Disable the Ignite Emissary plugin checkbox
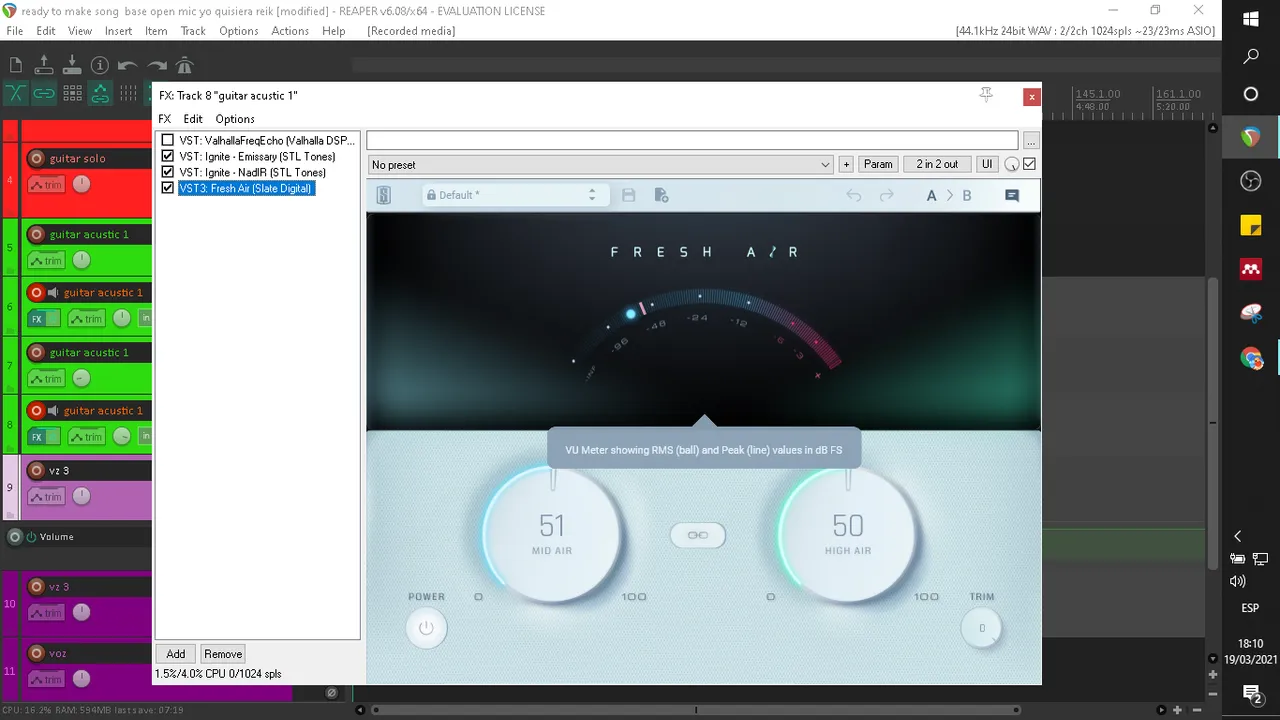 pos(168,157)
